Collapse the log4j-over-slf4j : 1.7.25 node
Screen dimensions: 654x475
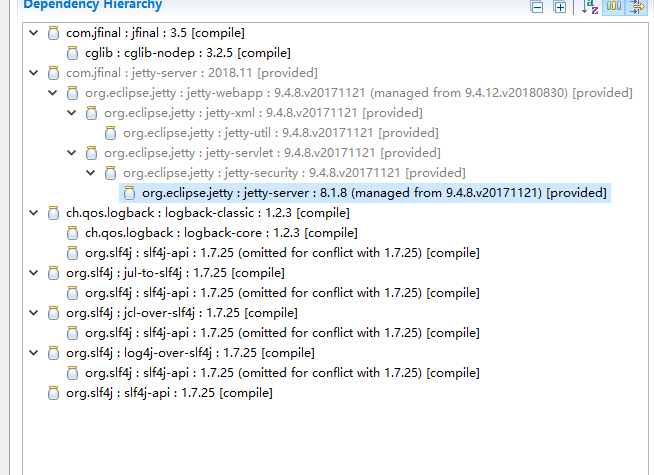click(x=34, y=352)
